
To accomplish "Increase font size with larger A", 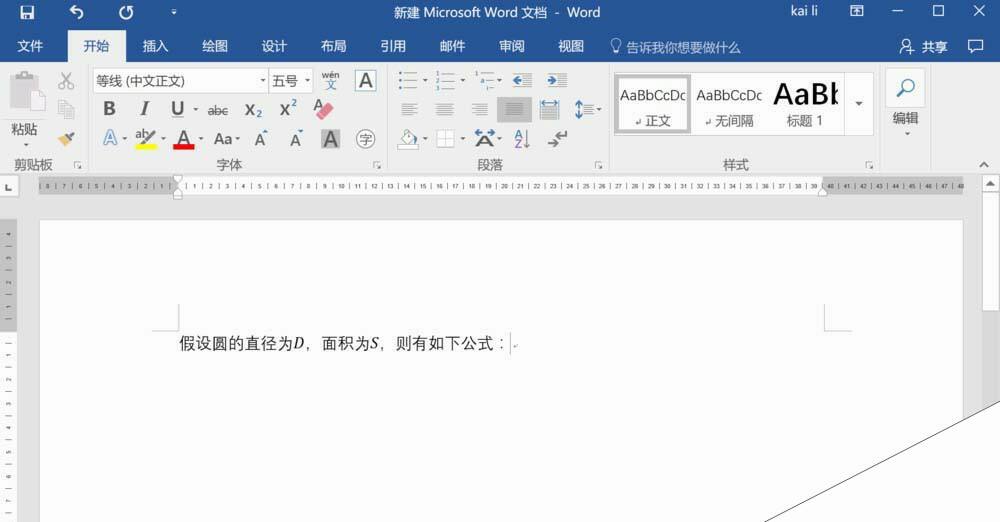I will 261,138.
